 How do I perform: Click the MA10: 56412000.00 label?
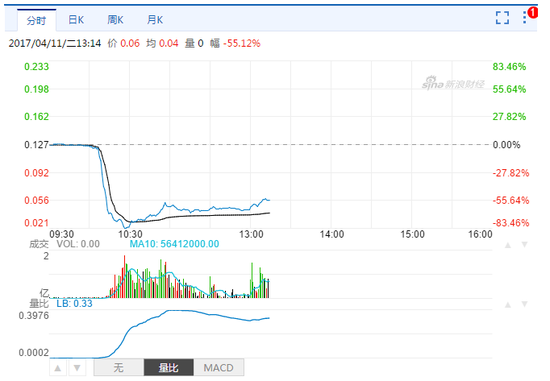[174, 244]
